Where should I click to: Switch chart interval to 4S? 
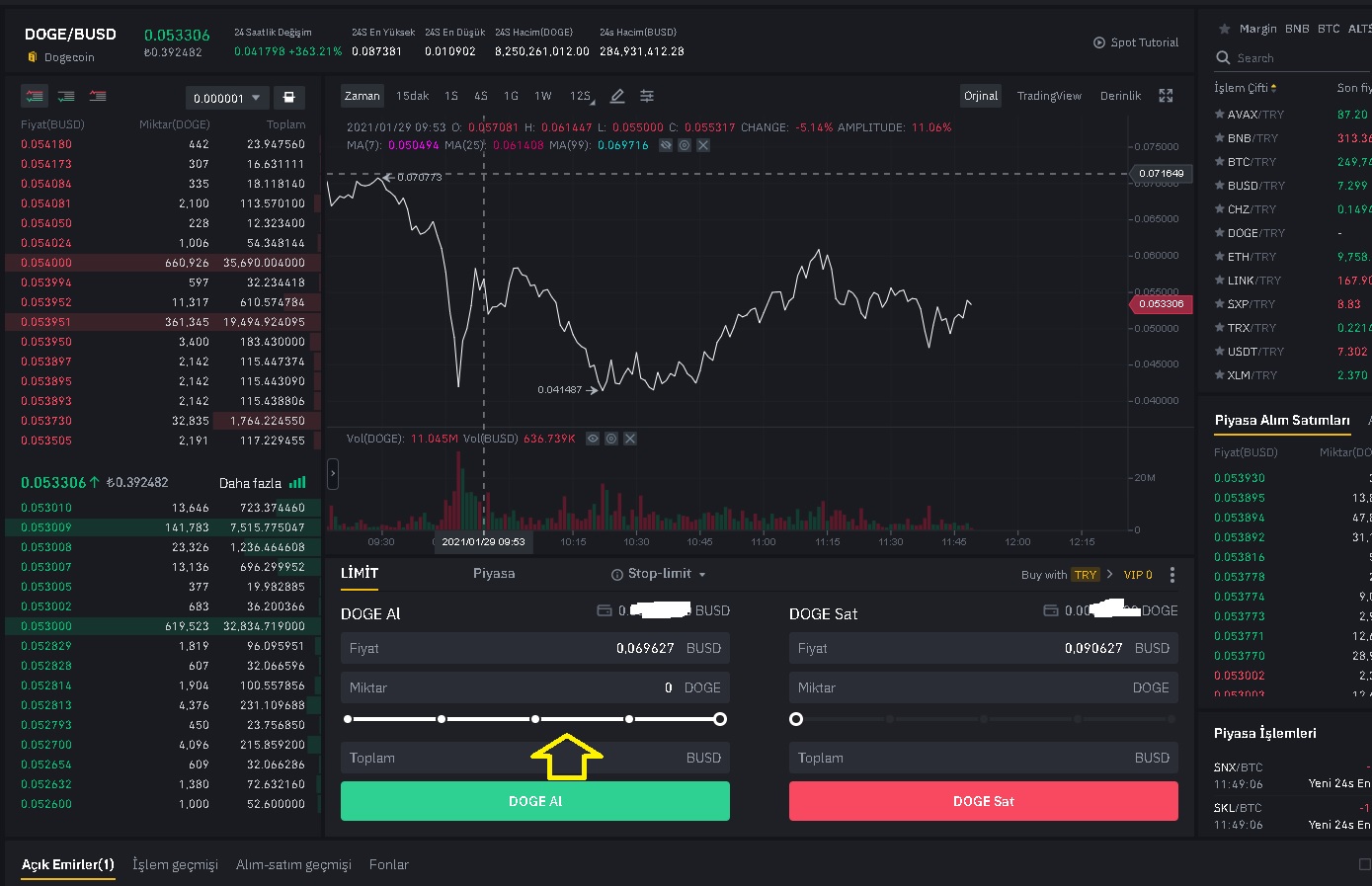(481, 96)
